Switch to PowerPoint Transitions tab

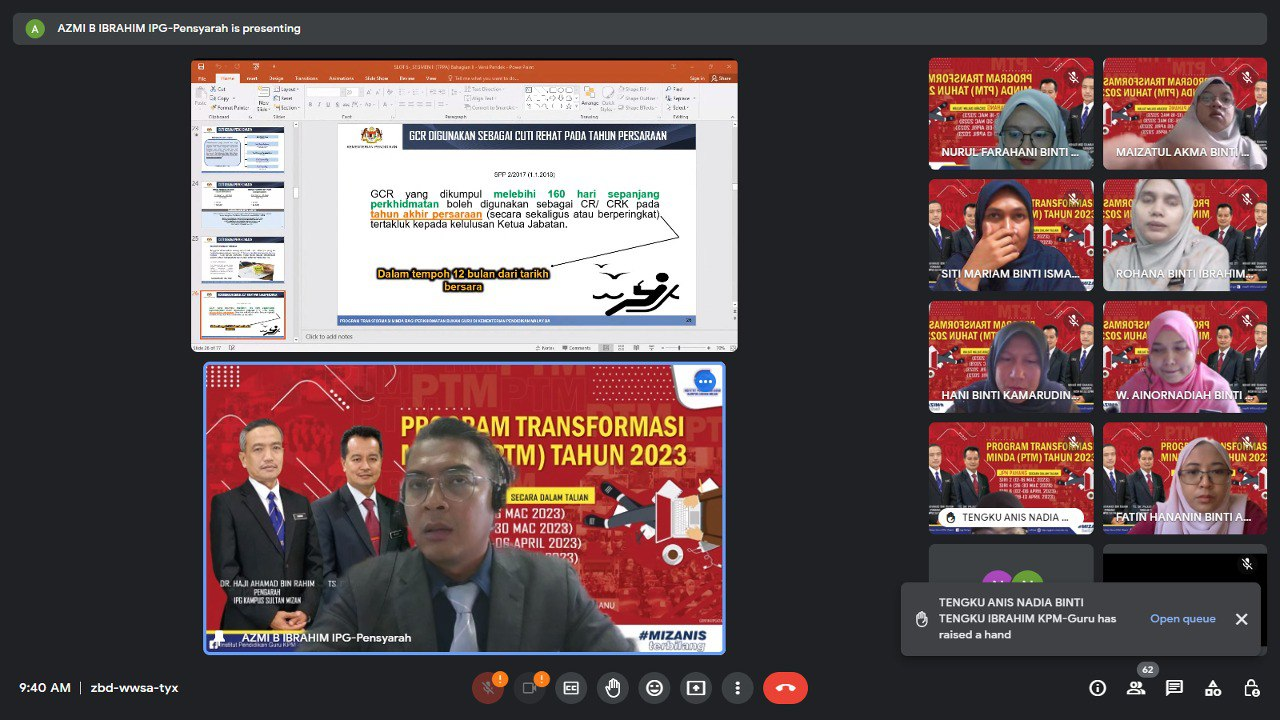[306, 78]
